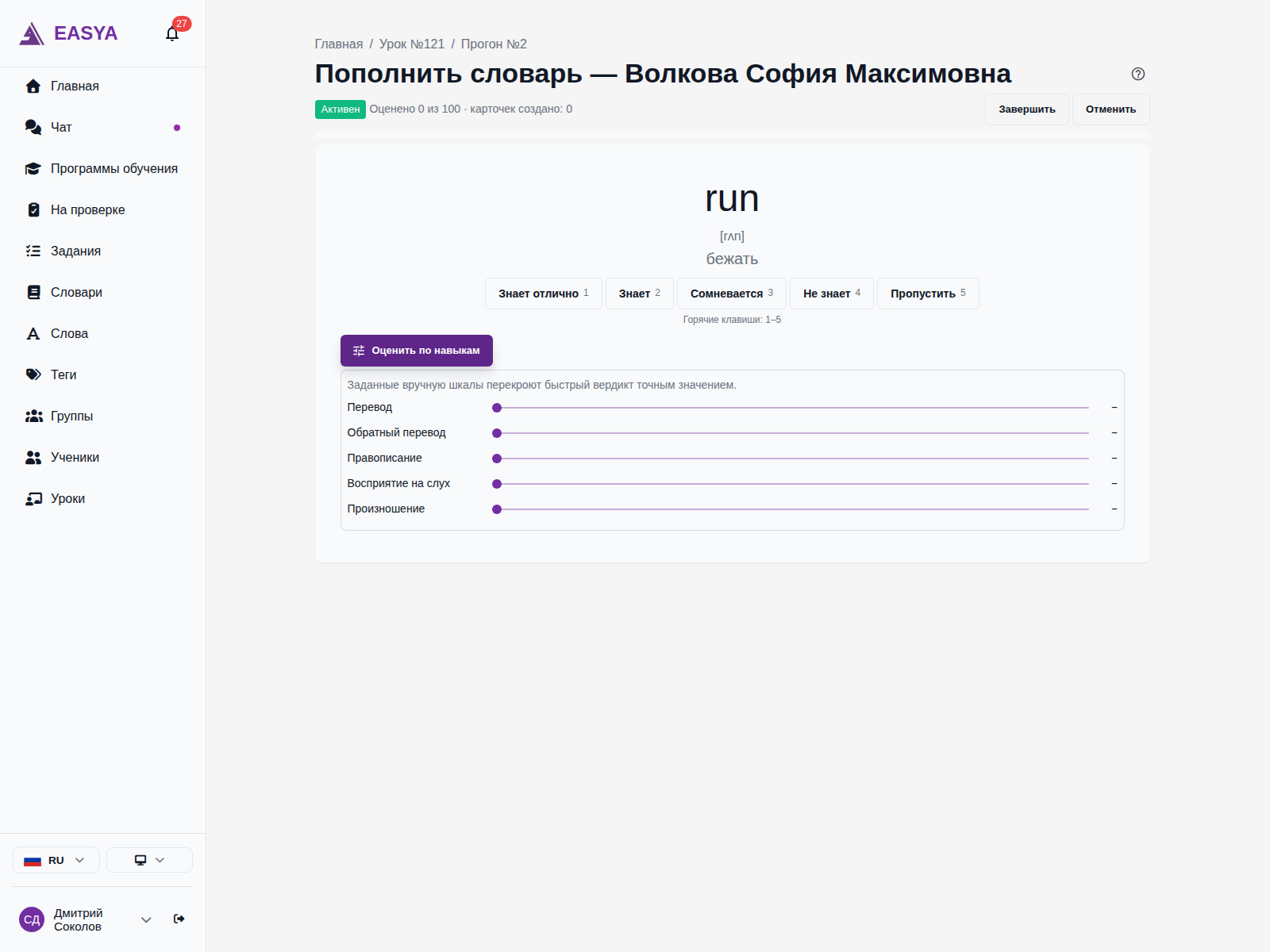The height and width of the screenshot is (952, 1270).
Task: Open the RU language dropdown
Action: point(56,860)
